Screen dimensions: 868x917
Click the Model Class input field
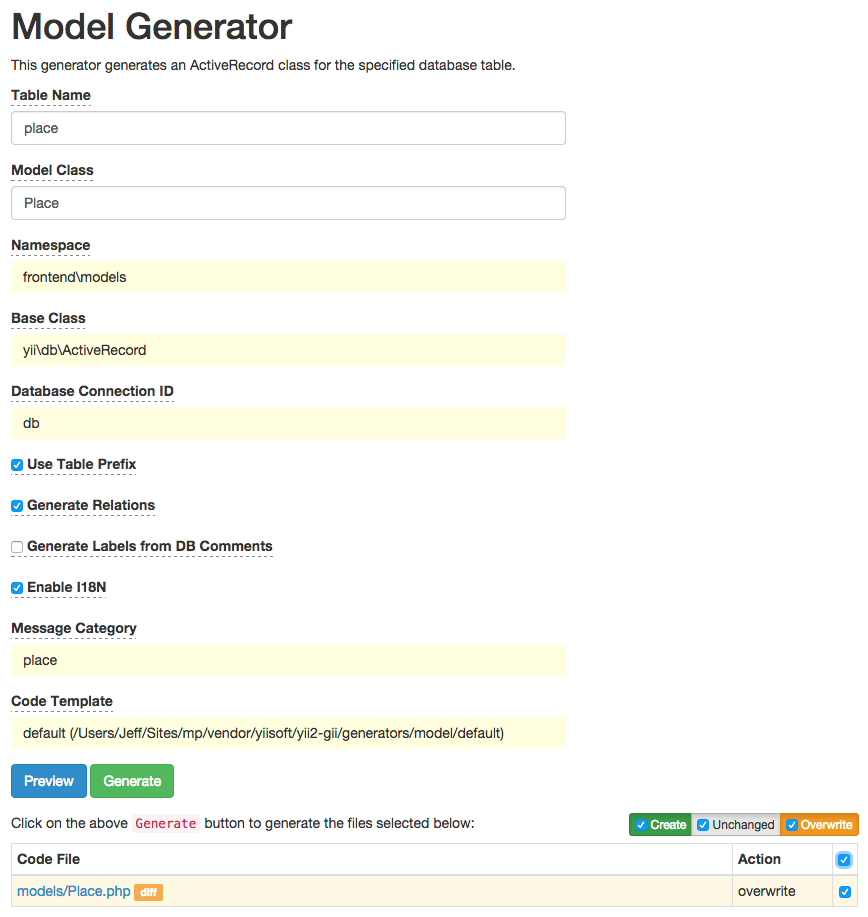coord(288,203)
